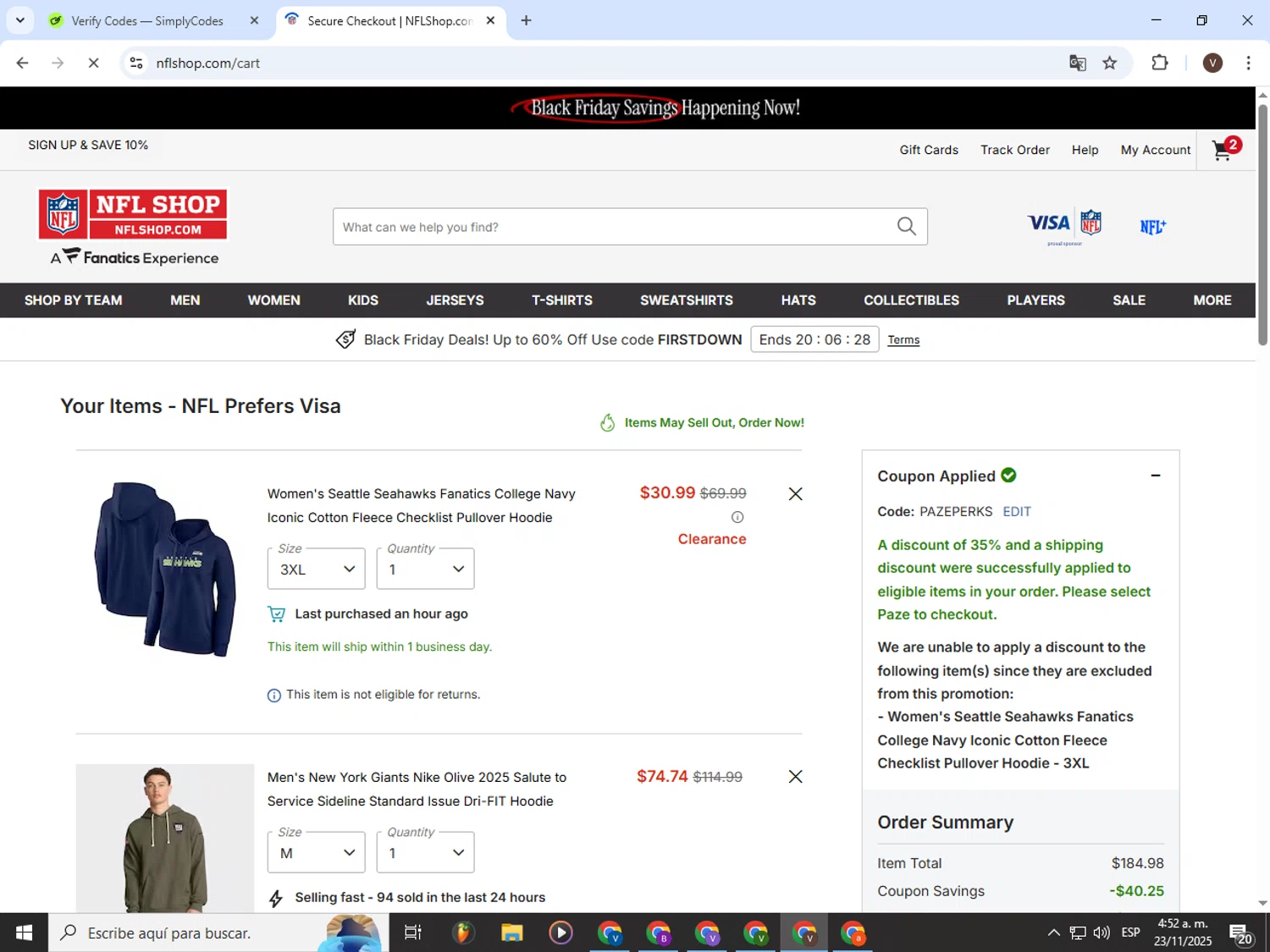Open the Gift Cards link
This screenshot has width=1270, height=952.
929,150
